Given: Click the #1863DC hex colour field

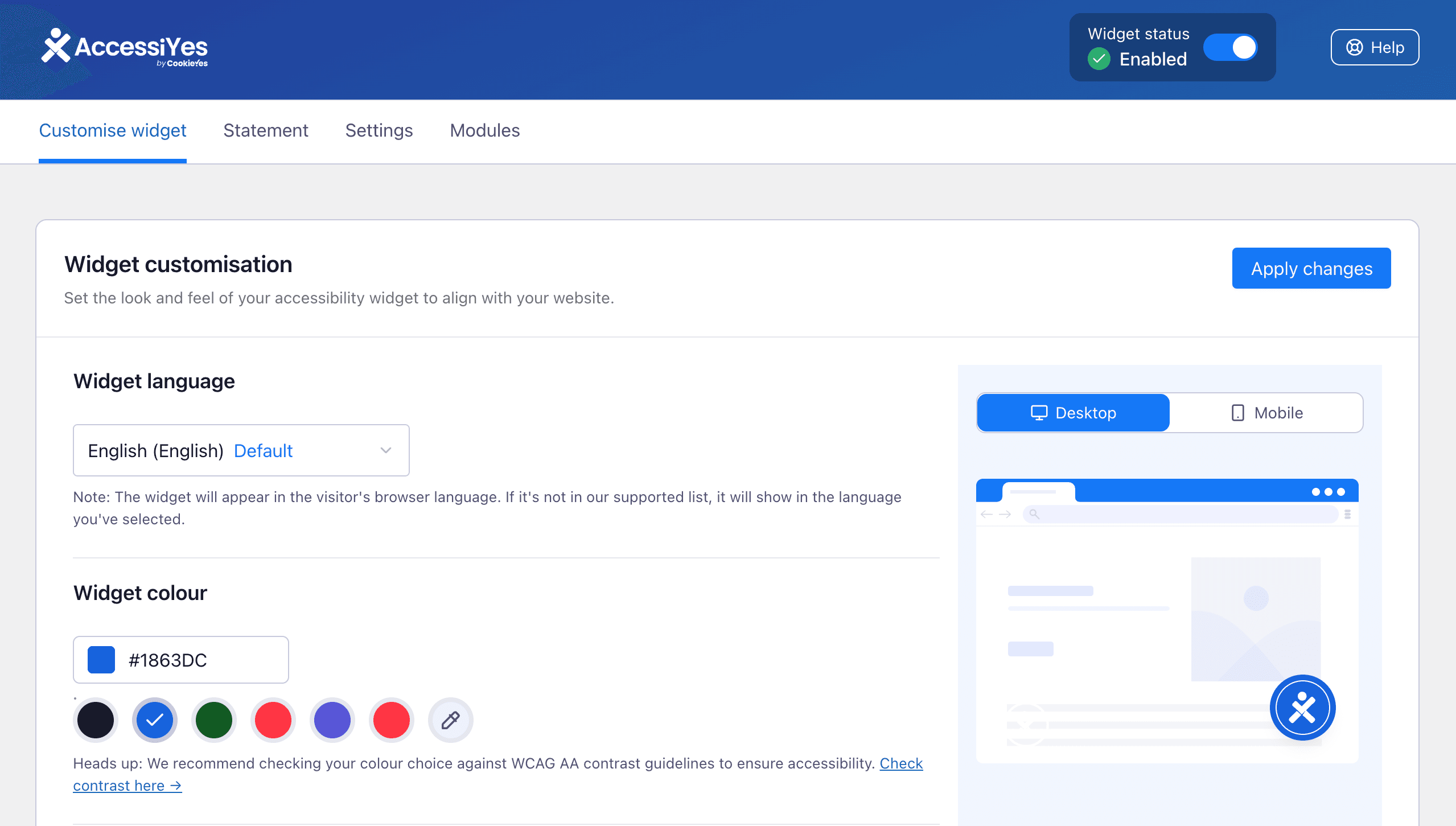Looking at the screenshot, I should 181,660.
